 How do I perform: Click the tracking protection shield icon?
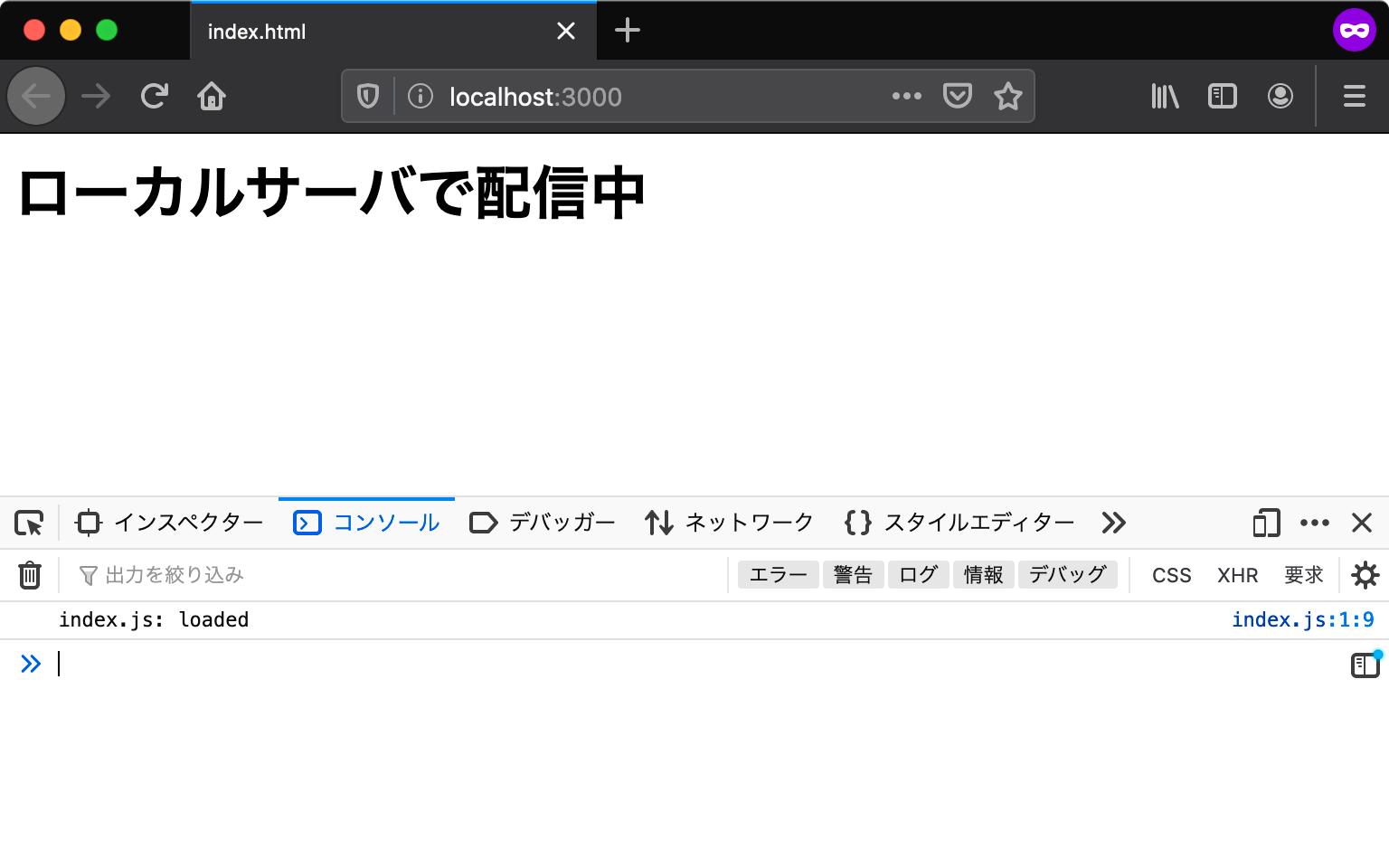[367, 96]
